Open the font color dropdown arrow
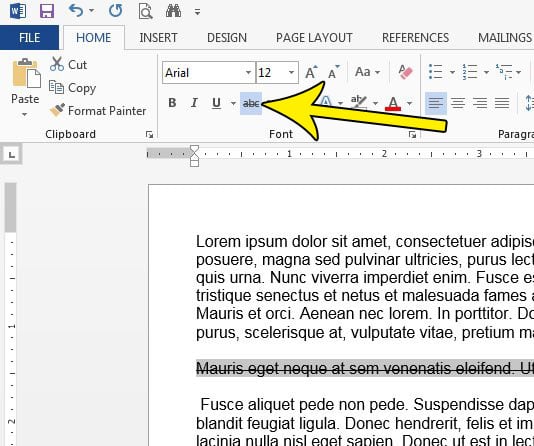Image resolution: width=534 pixels, height=446 pixels. pos(409,103)
